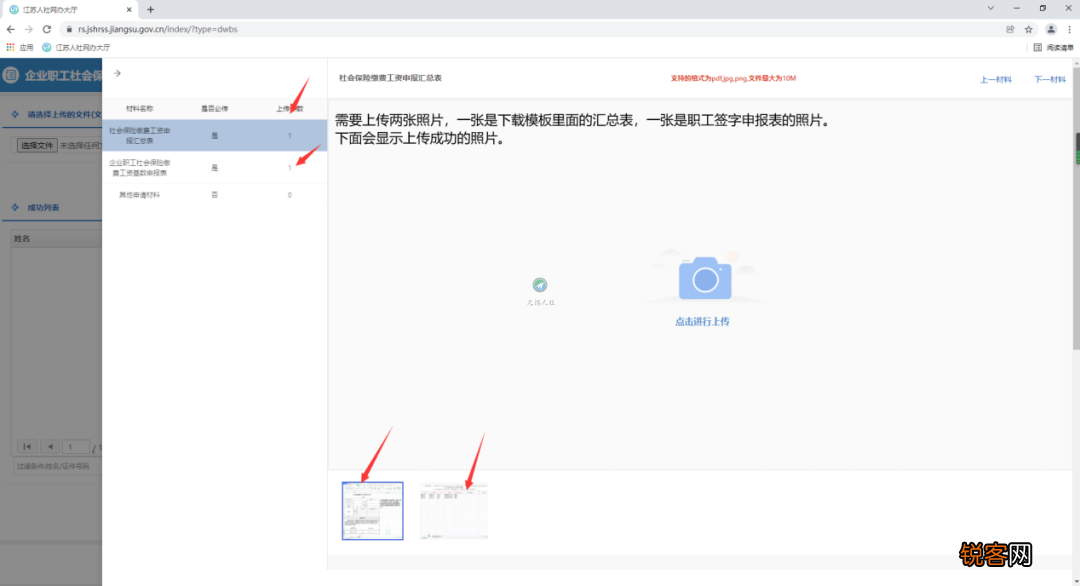Open the 阅读清单 reading list icon
The width and height of the screenshot is (1080, 586).
tap(1039, 46)
